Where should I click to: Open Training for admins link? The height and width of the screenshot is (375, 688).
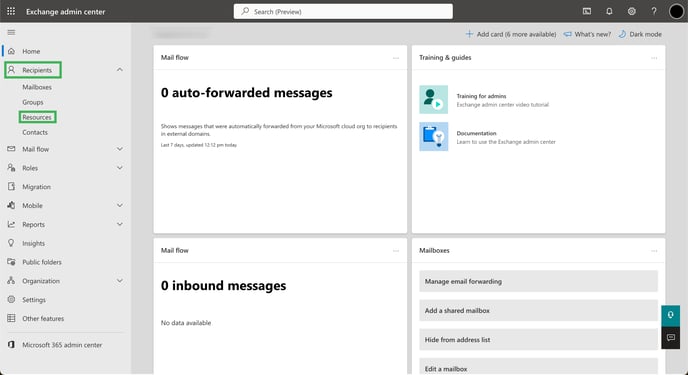[481, 96]
